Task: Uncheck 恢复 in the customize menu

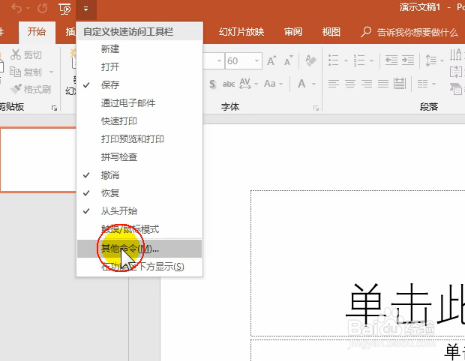Action: point(139,193)
